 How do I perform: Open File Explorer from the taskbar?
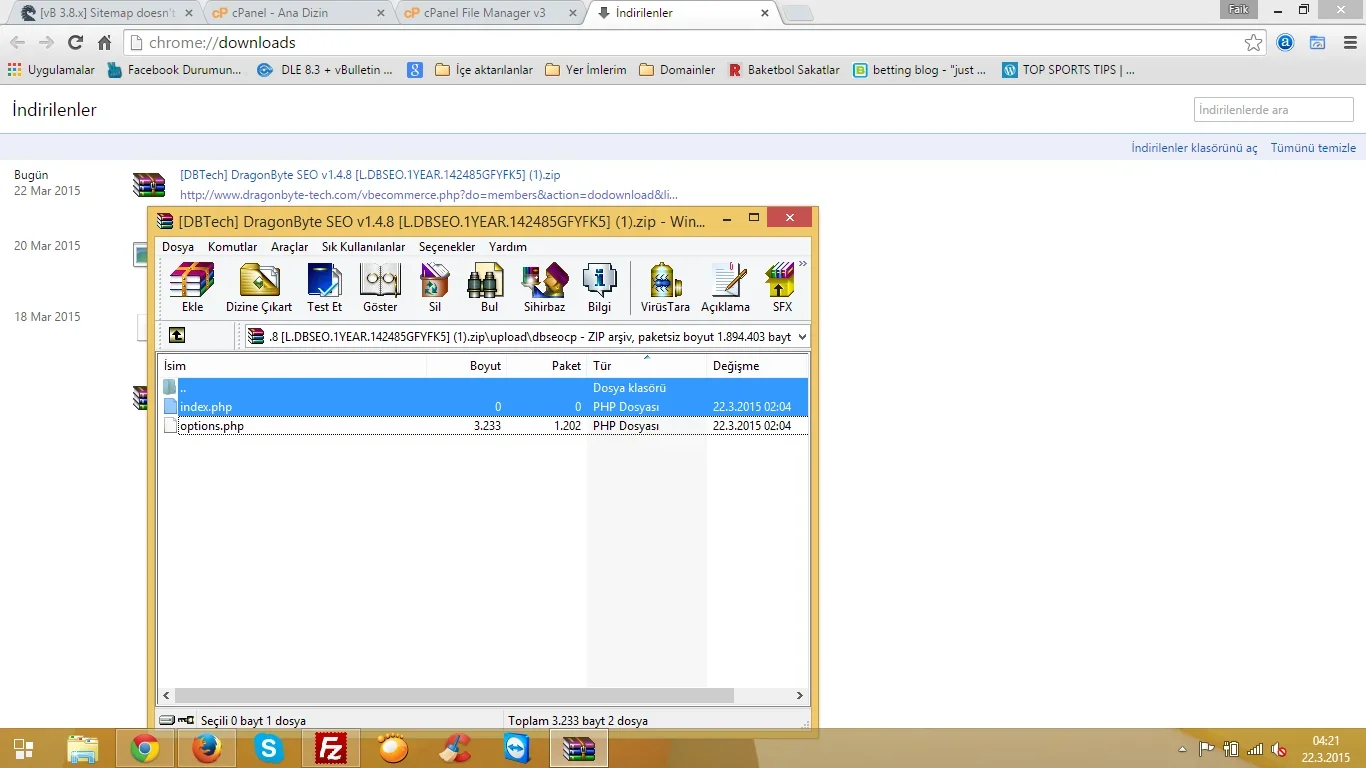click(83, 748)
